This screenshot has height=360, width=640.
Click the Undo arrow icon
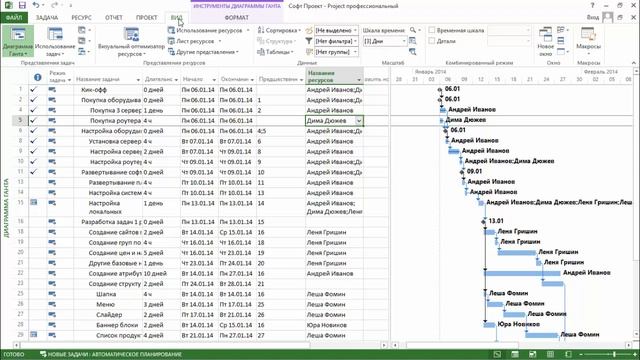tap(36, 6)
